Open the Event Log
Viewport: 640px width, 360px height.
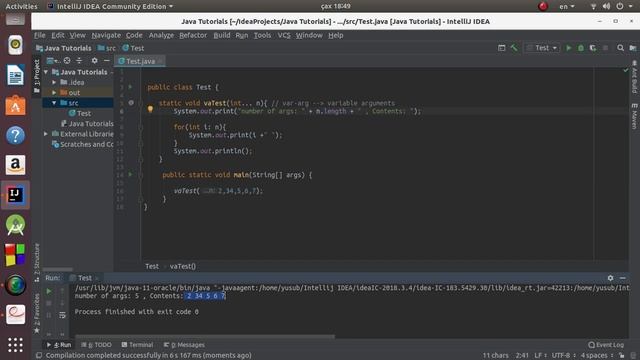click(606, 345)
